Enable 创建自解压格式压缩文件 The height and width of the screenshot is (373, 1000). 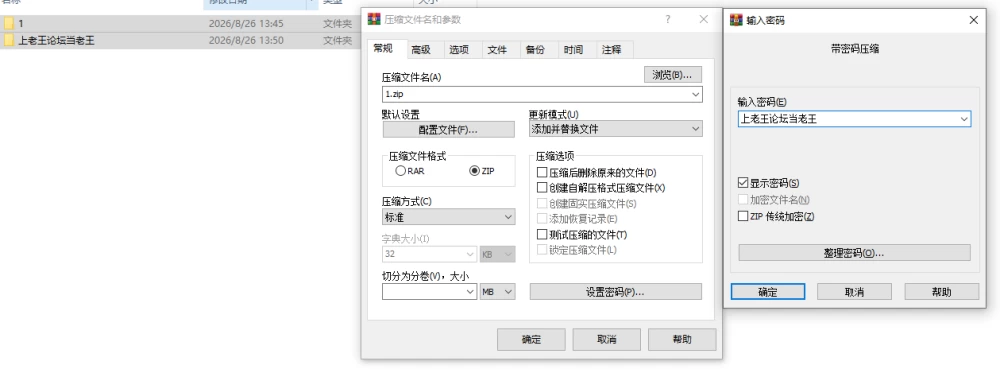[542, 188]
